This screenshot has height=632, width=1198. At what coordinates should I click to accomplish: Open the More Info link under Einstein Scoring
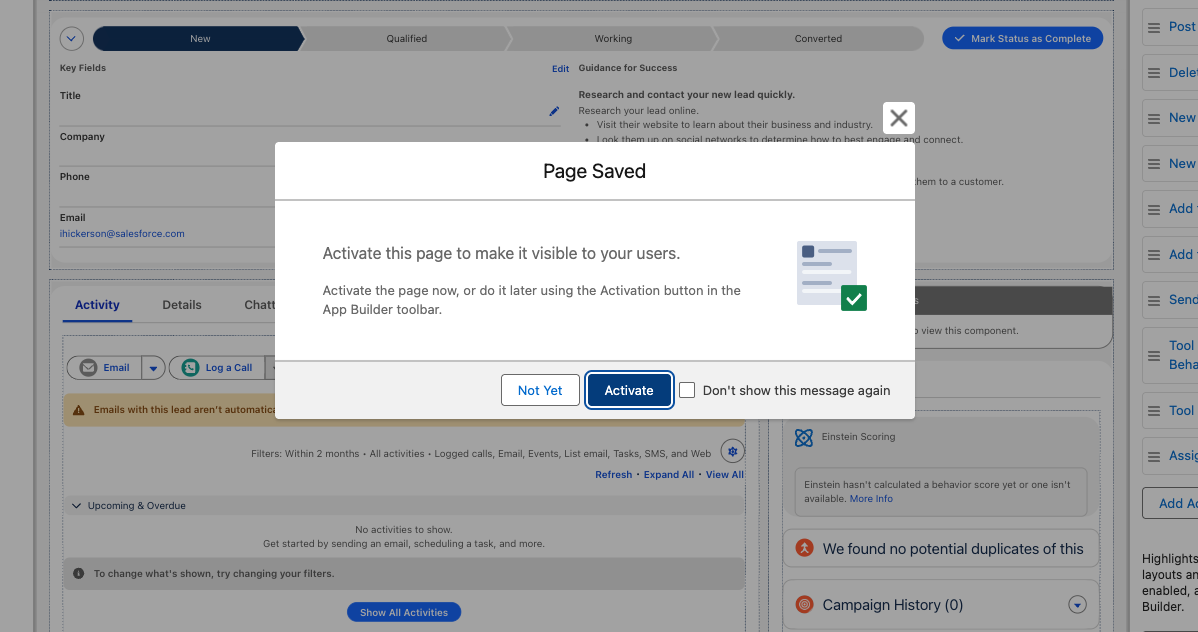(x=871, y=499)
